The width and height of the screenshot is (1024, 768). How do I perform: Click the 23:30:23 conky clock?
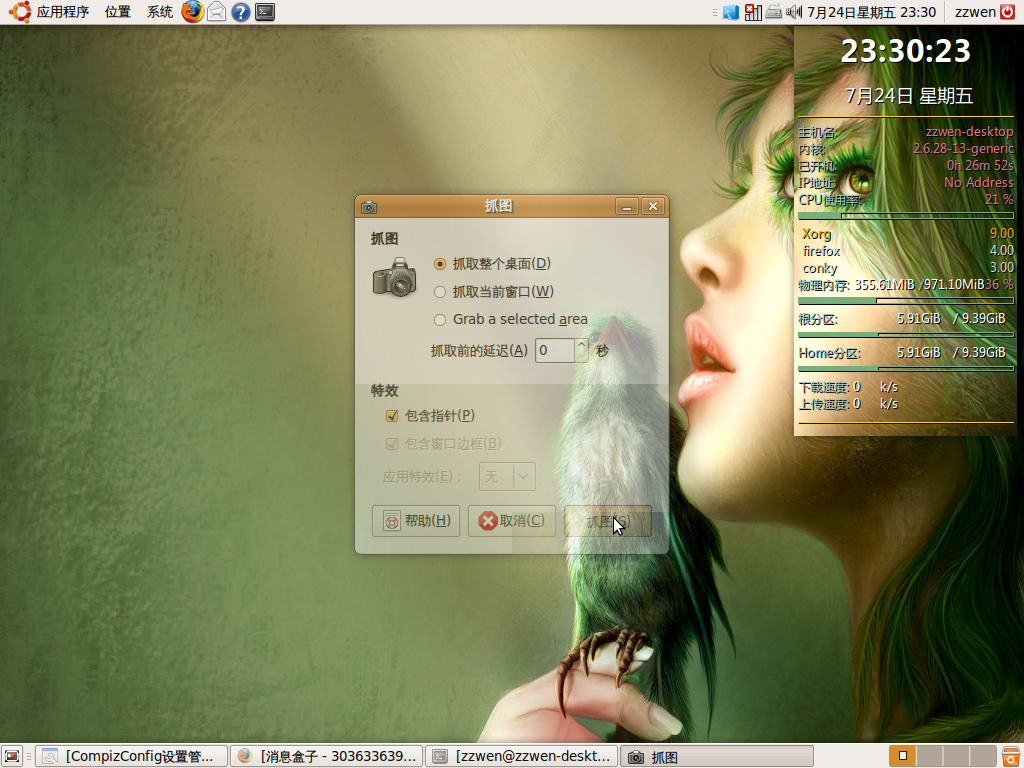point(906,51)
